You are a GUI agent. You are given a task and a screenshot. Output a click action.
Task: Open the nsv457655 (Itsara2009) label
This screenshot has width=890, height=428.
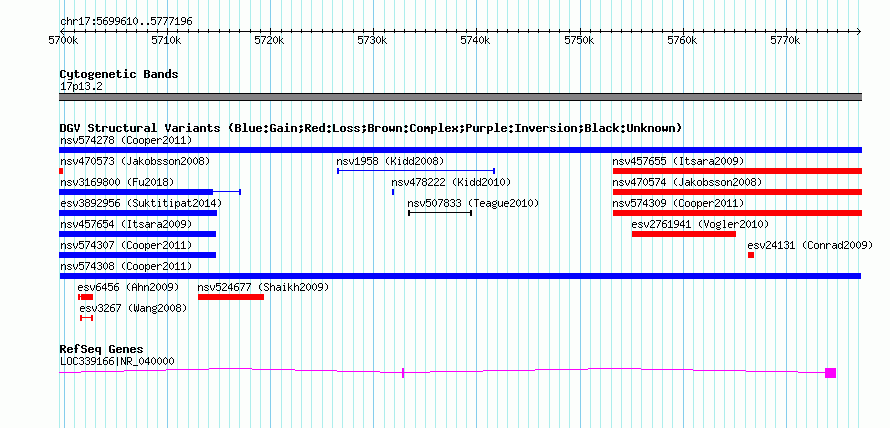pos(679,161)
